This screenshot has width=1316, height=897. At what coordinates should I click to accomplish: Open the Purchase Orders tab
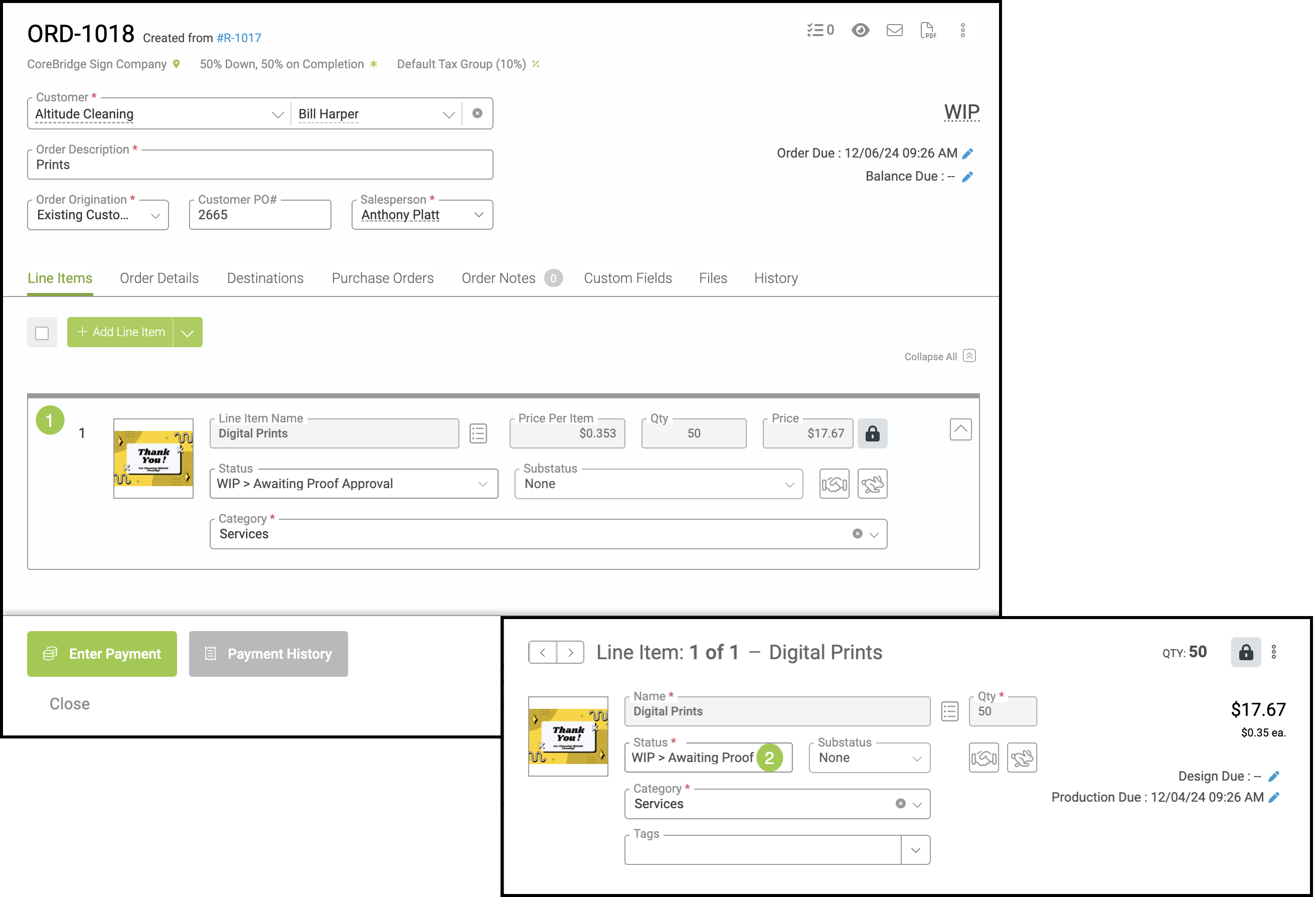pos(382,278)
